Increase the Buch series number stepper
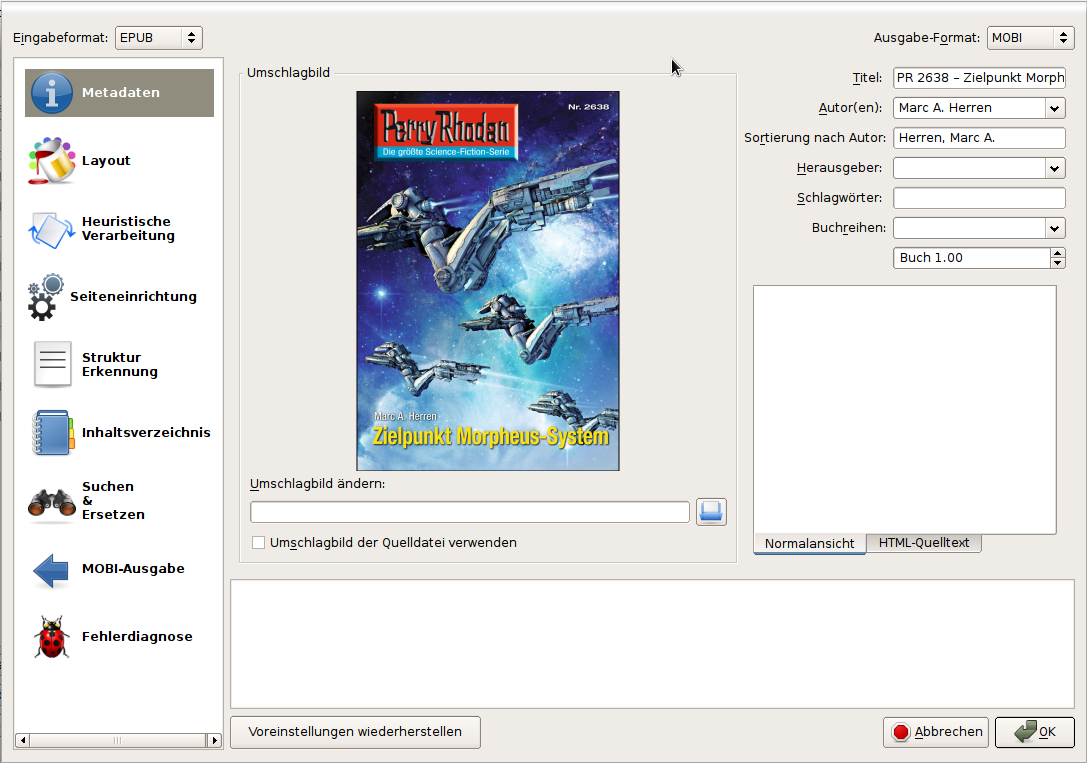1087x763 pixels. 1057,253
